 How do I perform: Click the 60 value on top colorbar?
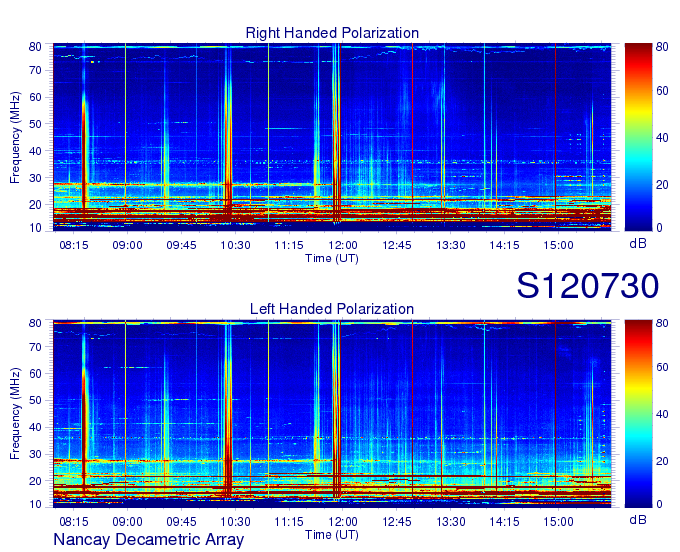pos(662,91)
